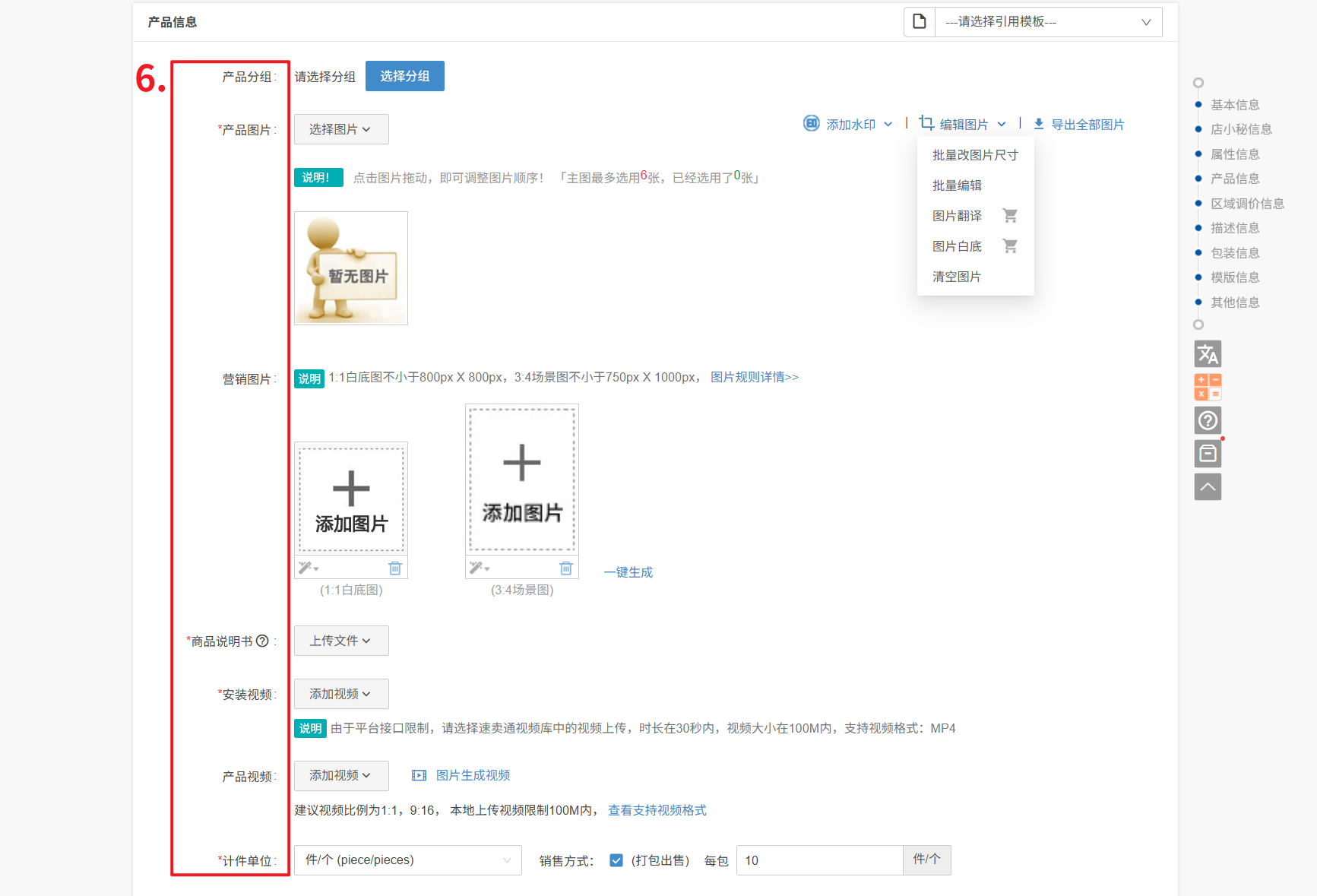Image resolution: width=1317 pixels, height=896 pixels.
Task: Toggle the 打包出售 checkbox
Action: click(x=616, y=860)
